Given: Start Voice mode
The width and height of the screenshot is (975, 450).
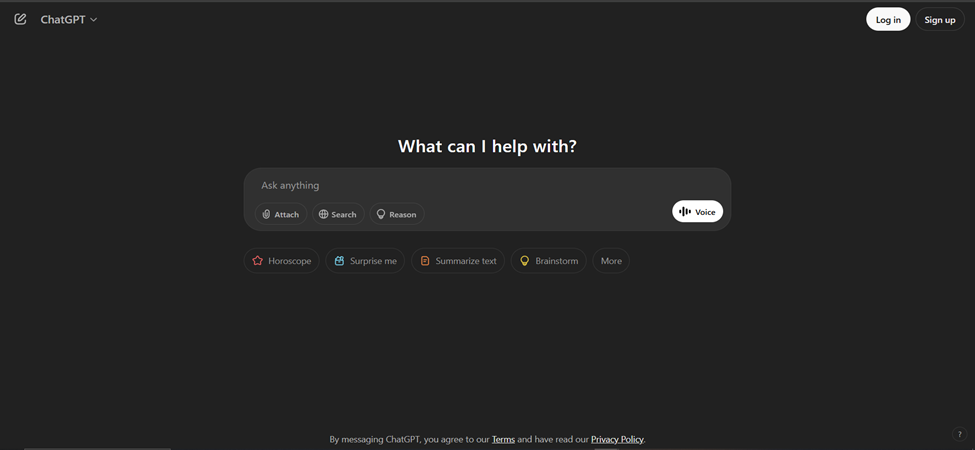Looking at the screenshot, I should click(x=697, y=211).
